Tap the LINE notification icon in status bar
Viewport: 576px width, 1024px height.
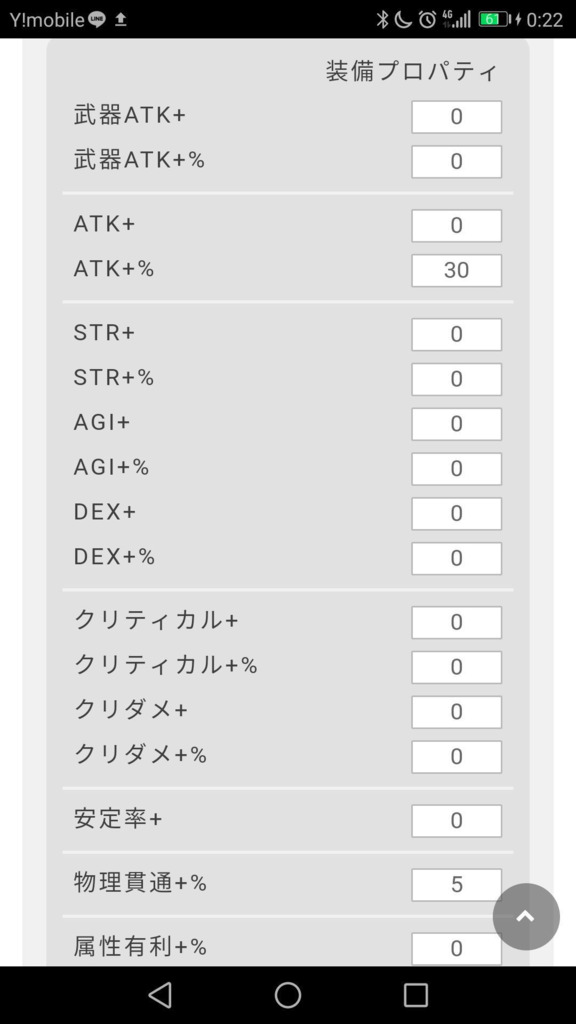point(97,20)
